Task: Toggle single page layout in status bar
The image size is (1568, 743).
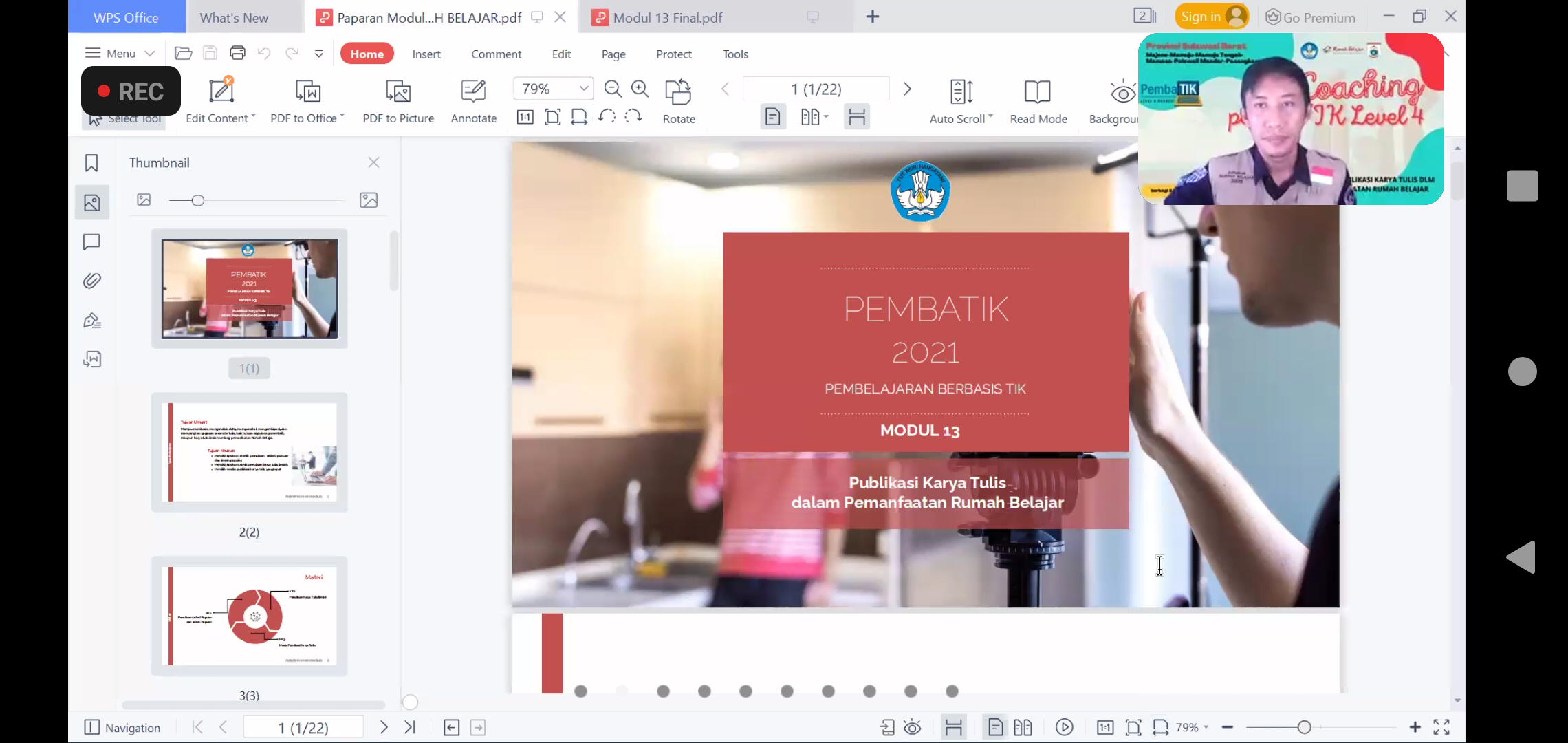Action: (995, 727)
